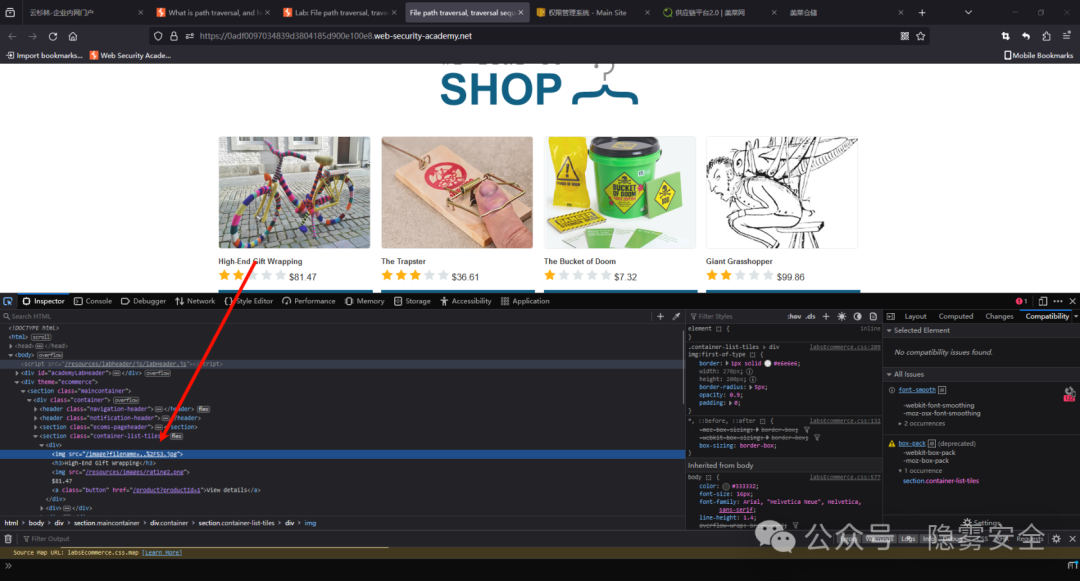This screenshot has height=581, width=1080.
Task: Click the red error count indicator
Action: click(x=1021, y=302)
